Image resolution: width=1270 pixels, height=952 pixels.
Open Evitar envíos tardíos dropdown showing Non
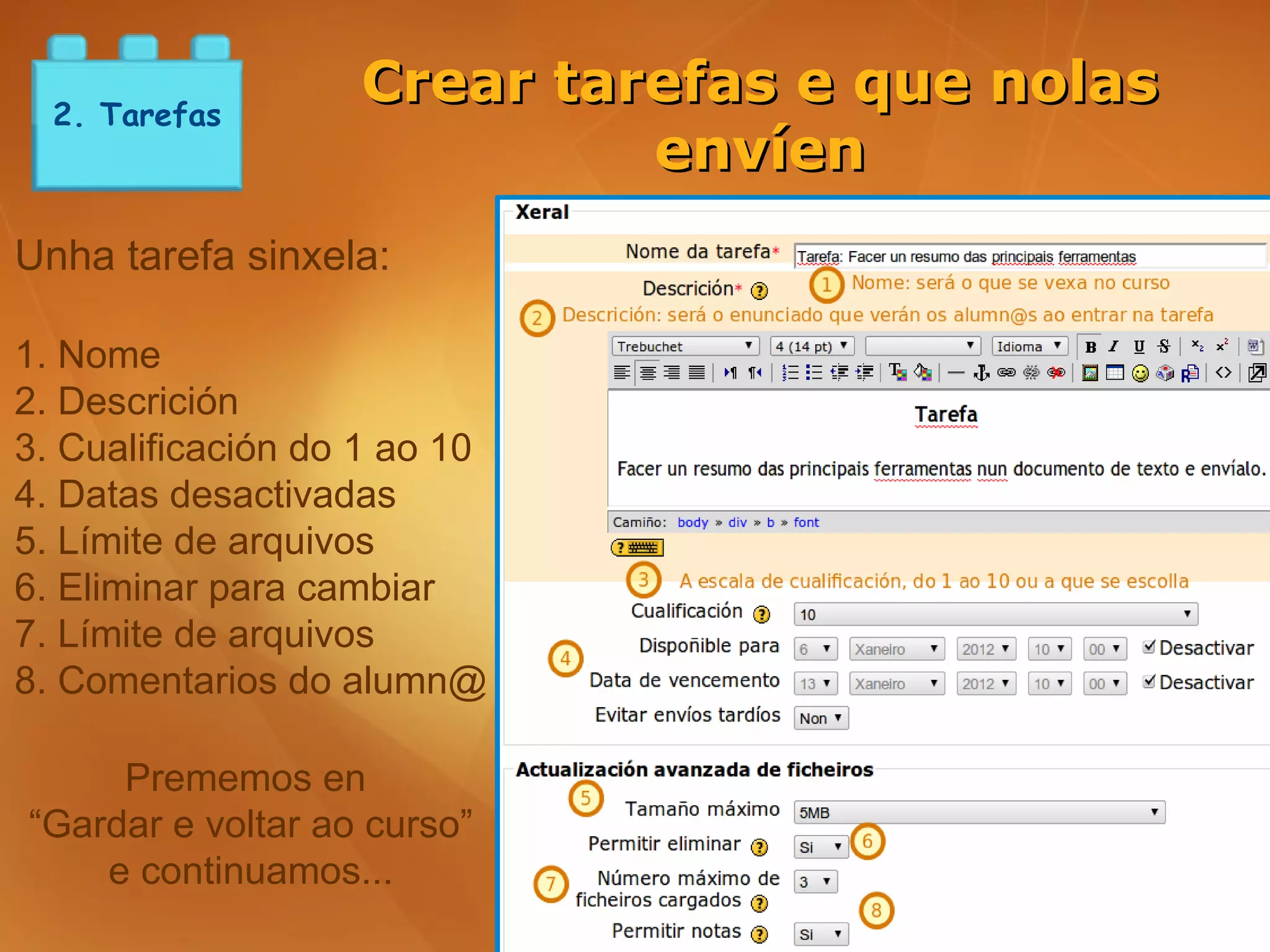821,718
